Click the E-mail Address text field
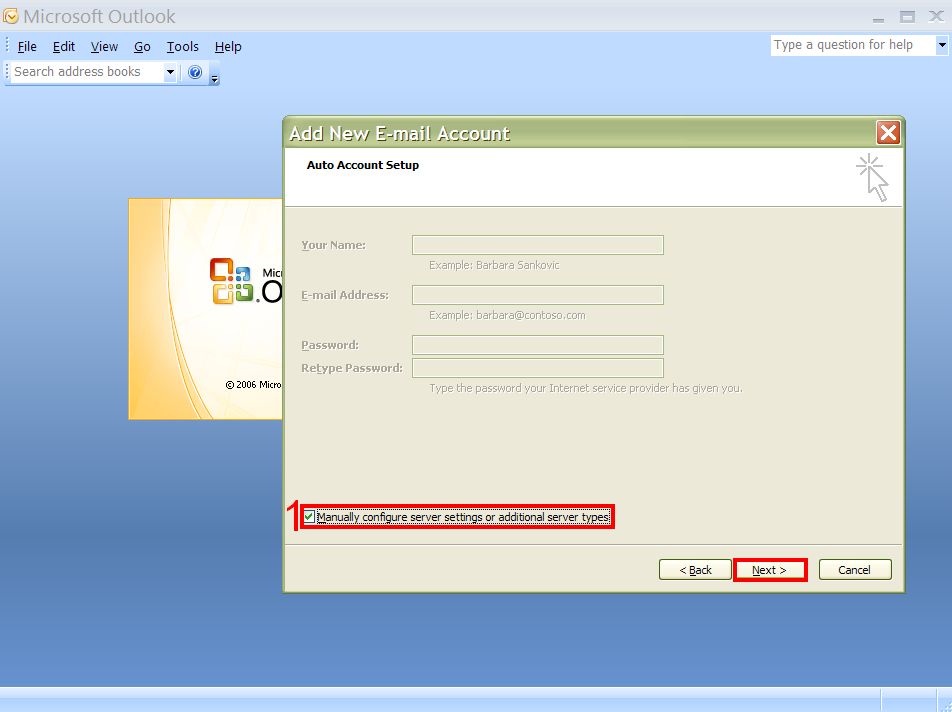This screenshot has width=952, height=712. pyautogui.click(x=537, y=295)
